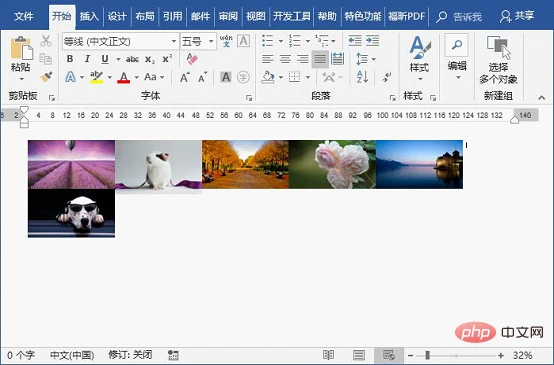
Task: Click 修订: 关闭 in status bar
Action: (x=130, y=355)
